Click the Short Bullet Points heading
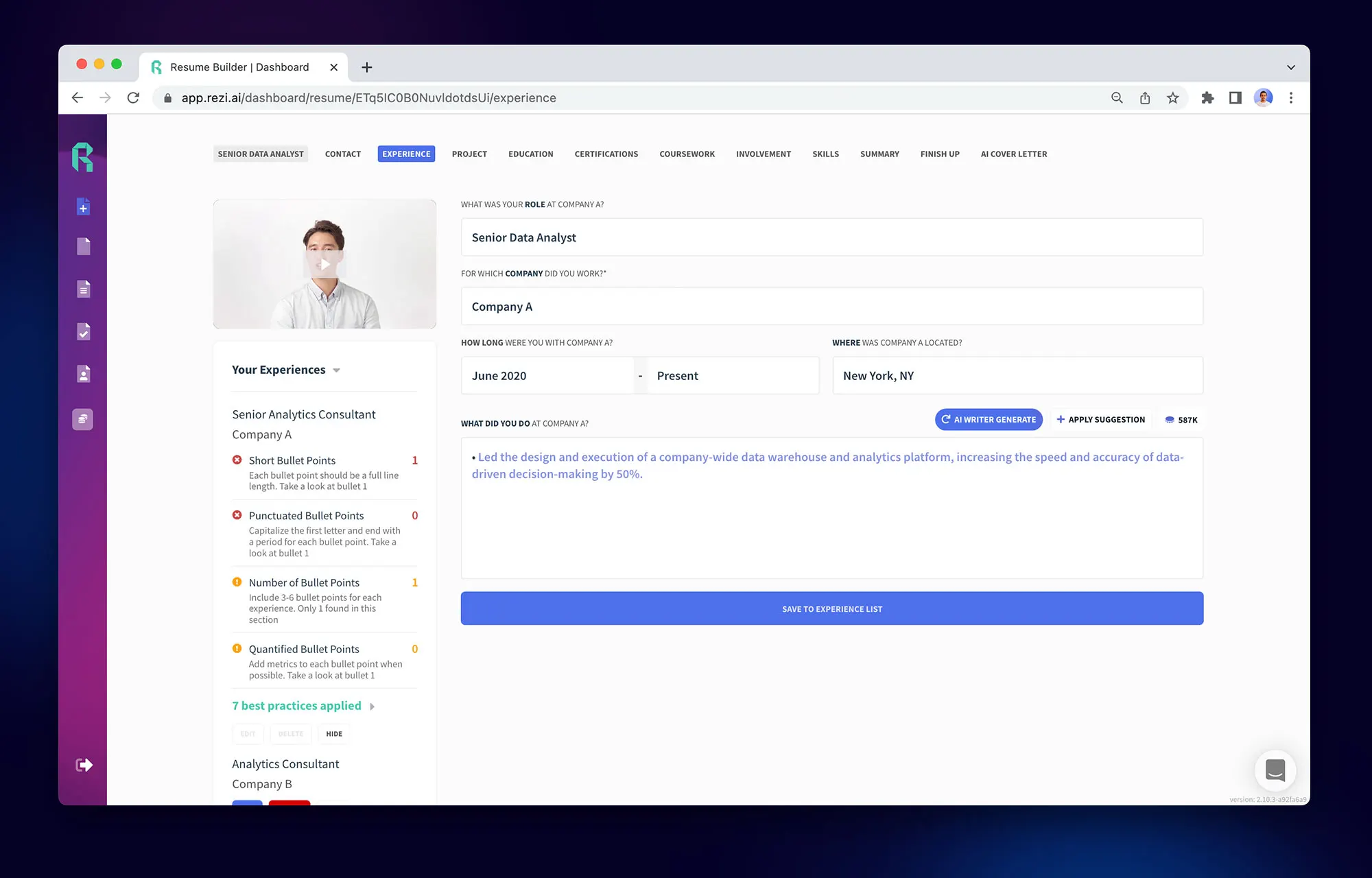Screen dimensions: 1372x878 [x=292, y=460]
